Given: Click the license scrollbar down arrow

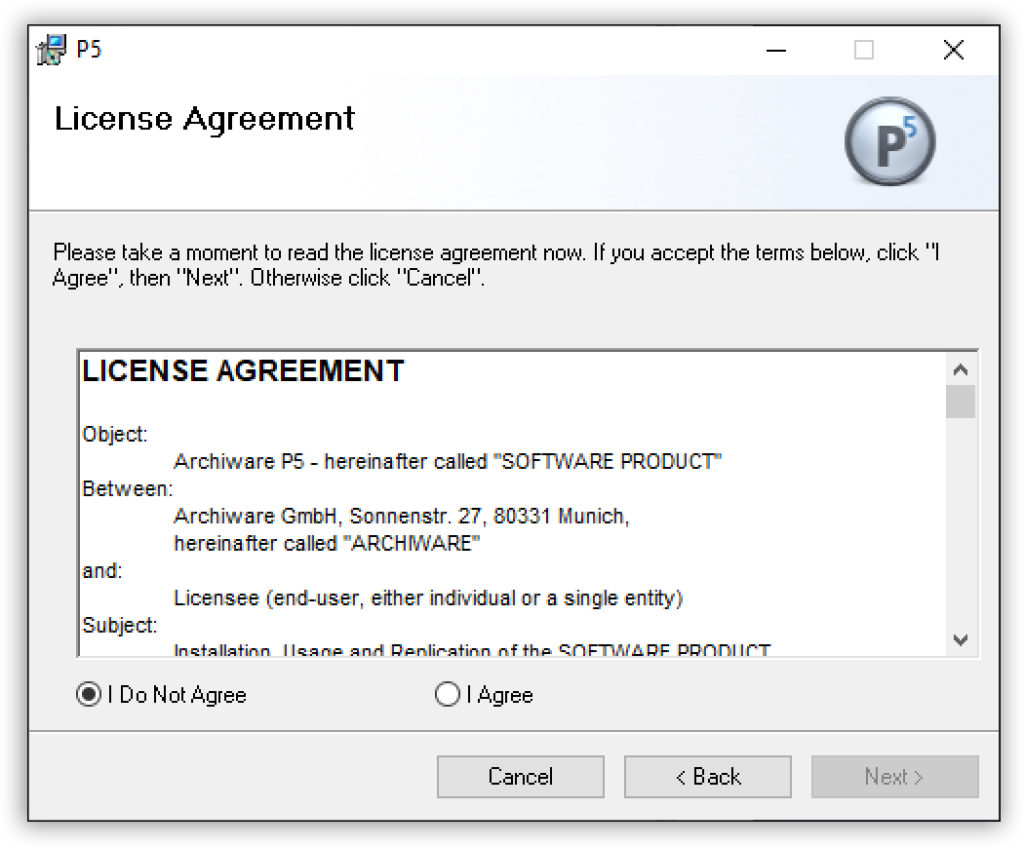Looking at the screenshot, I should coord(961,639).
